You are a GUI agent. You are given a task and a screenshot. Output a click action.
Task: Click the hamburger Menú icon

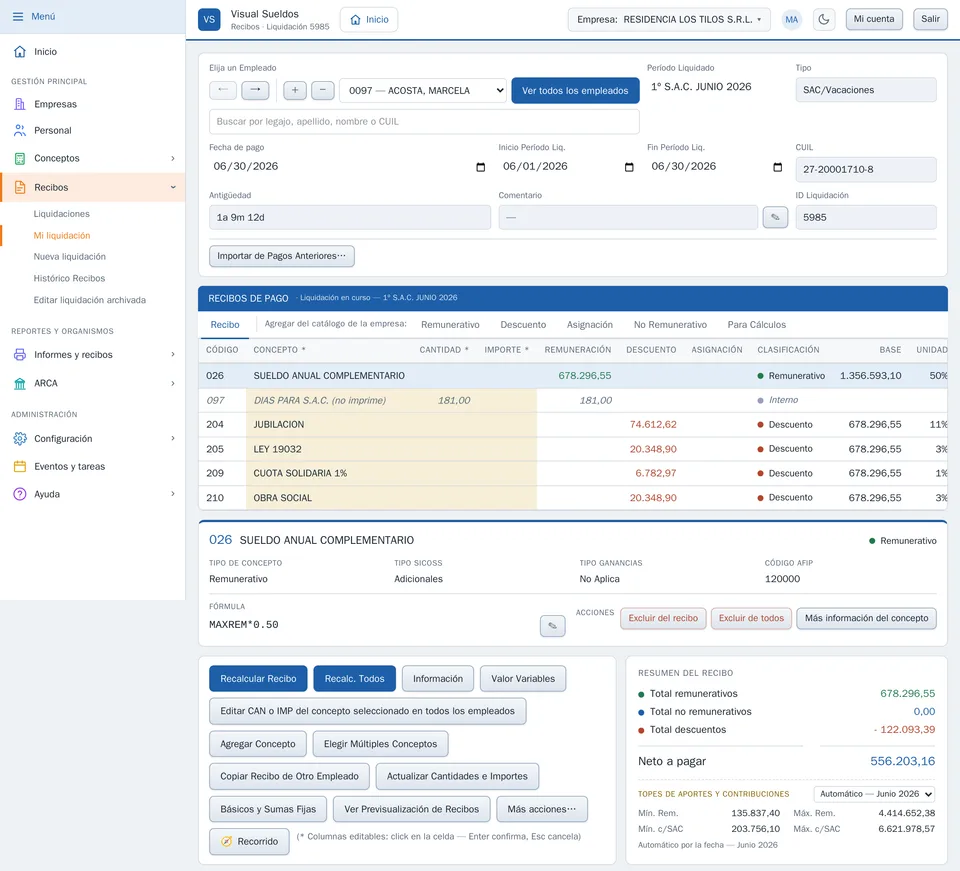(x=18, y=17)
